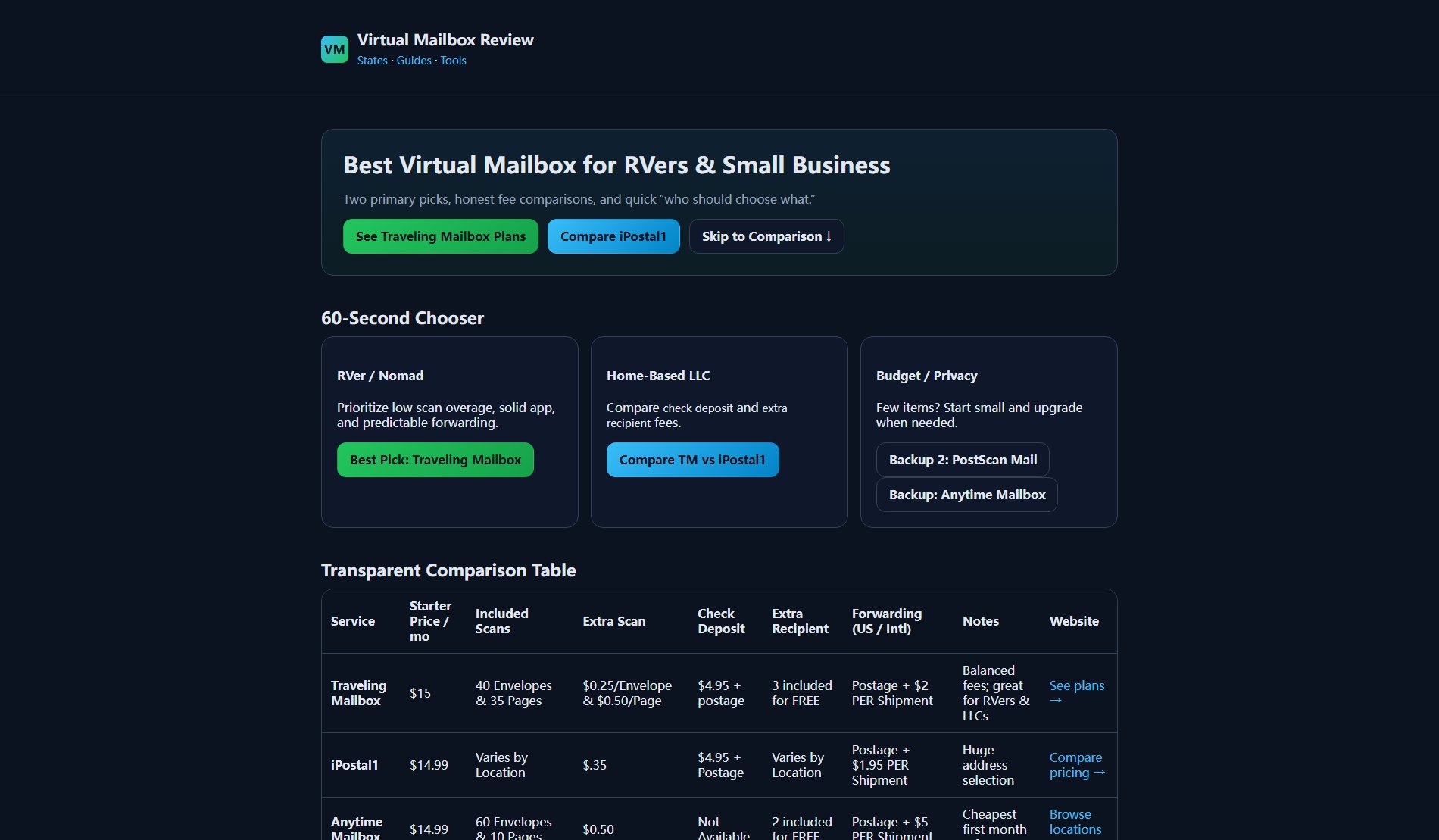1439x840 pixels.
Task: Click the Budget / Privacy card title
Action: pos(926,376)
